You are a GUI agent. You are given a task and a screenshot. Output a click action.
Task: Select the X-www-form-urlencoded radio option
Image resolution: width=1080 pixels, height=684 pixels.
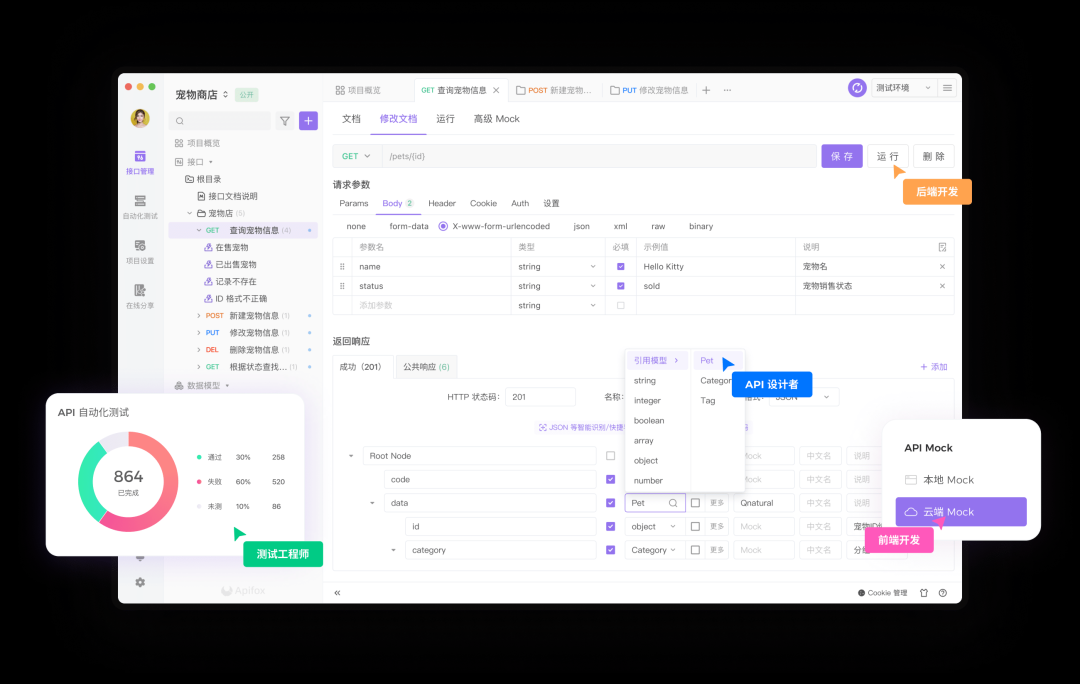pos(444,226)
